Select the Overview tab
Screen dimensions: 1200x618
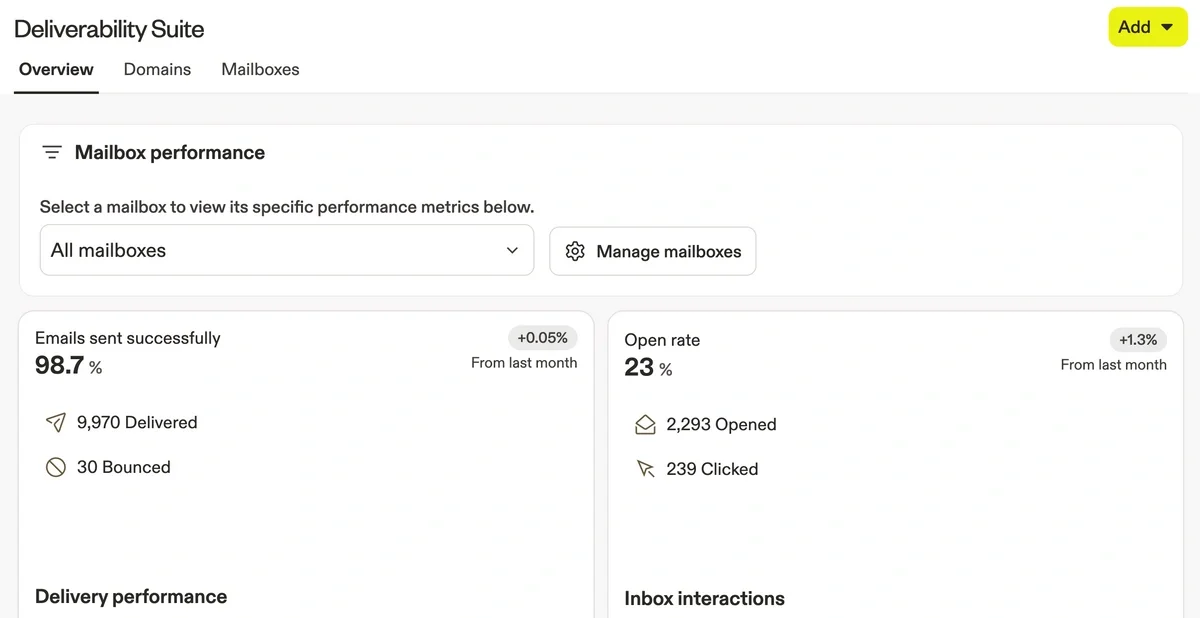56,69
